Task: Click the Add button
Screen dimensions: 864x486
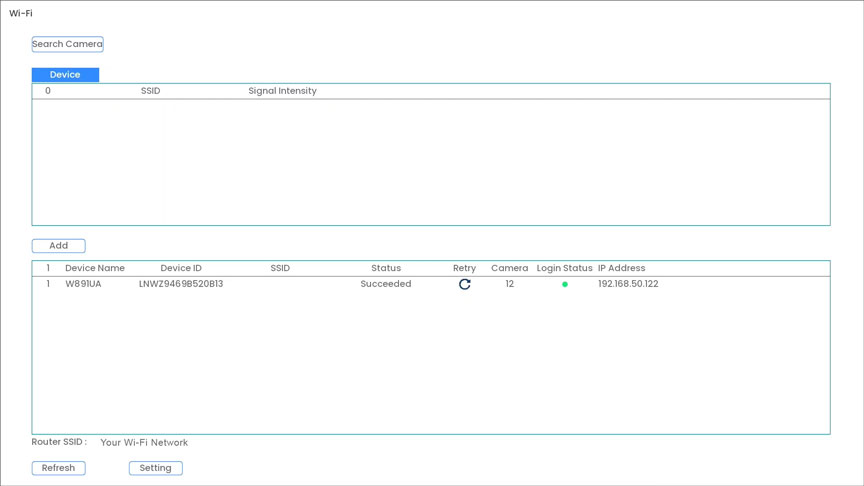Action: tap(58, 246)
